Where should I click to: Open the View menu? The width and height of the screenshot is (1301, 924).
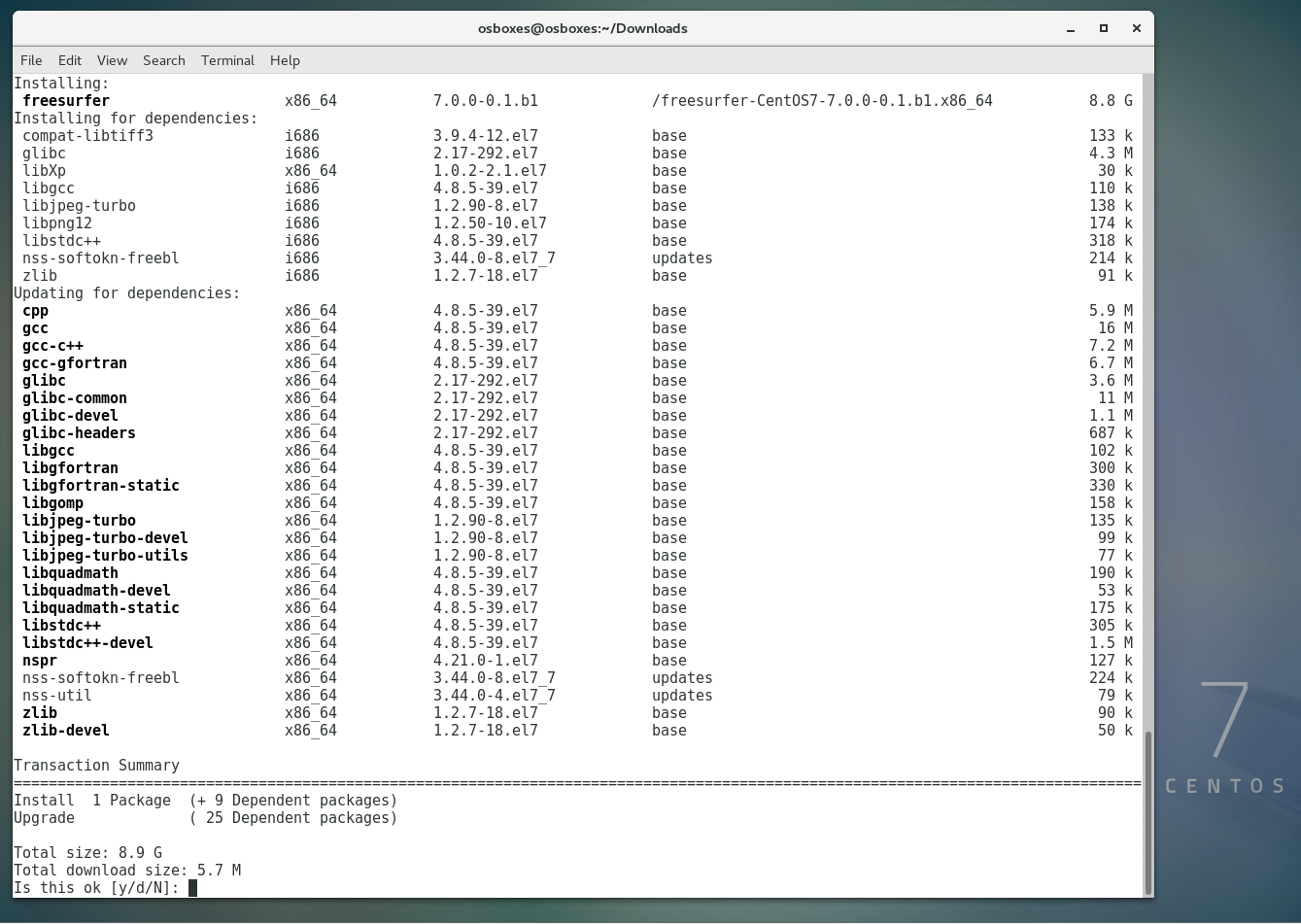click(112, 60)
